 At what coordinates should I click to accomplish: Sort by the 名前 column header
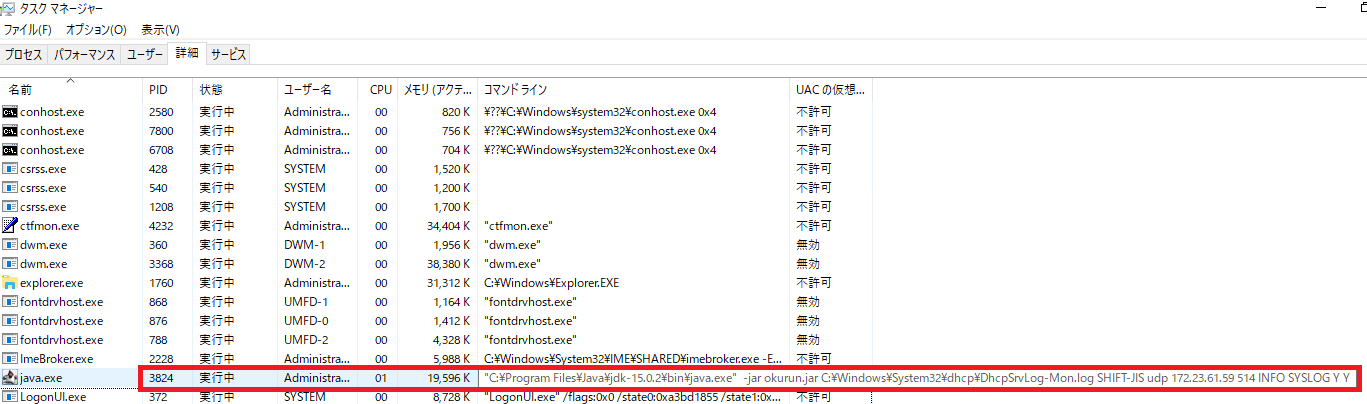pos(72,90)
